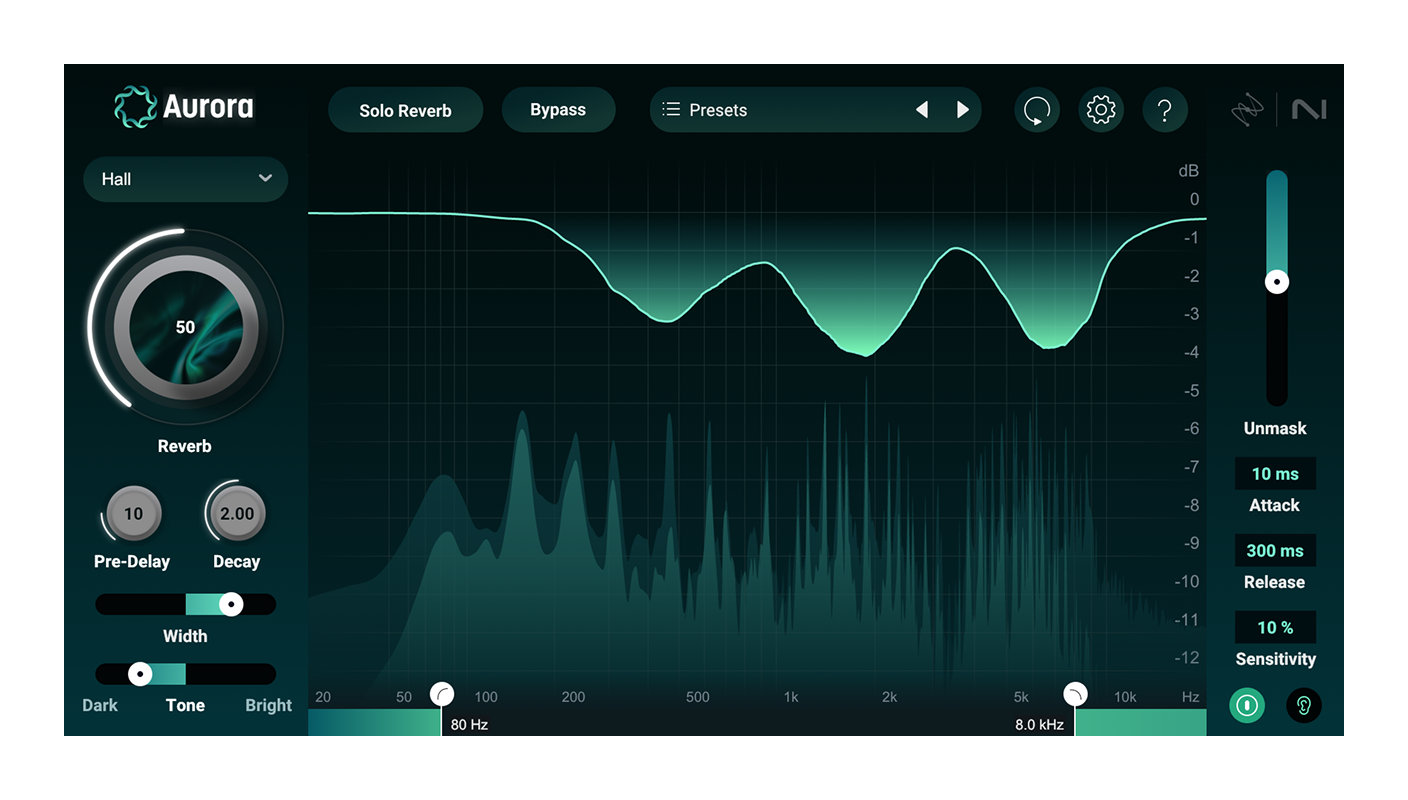Click the Reverb amount knob

(185, 327)
